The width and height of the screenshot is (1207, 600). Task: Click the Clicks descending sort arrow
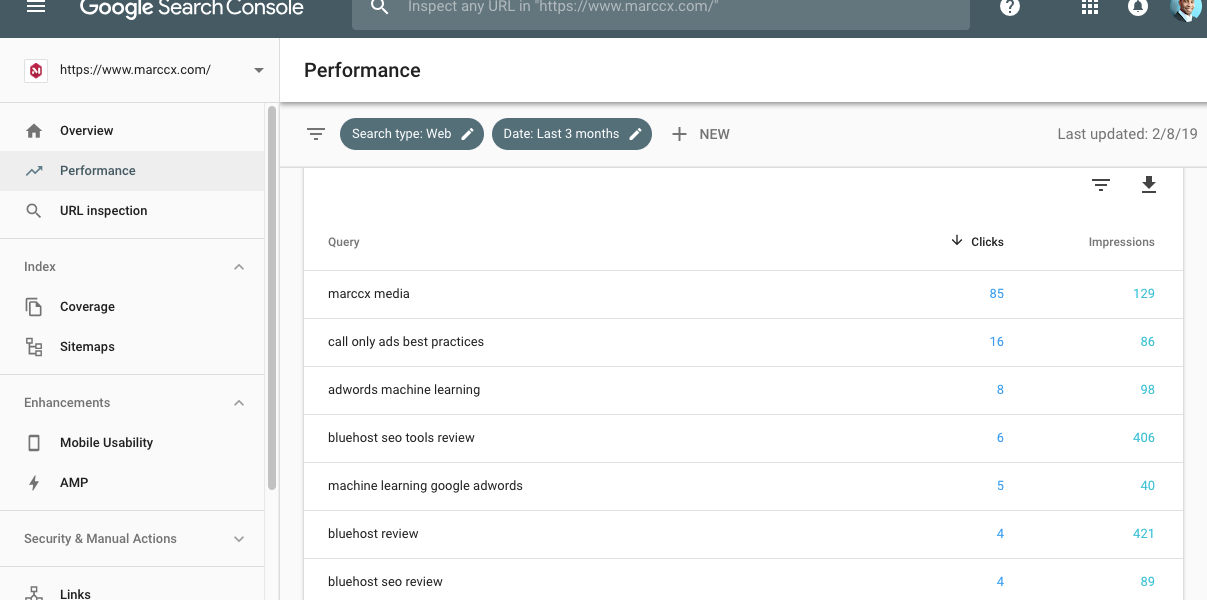pos(957,241)
